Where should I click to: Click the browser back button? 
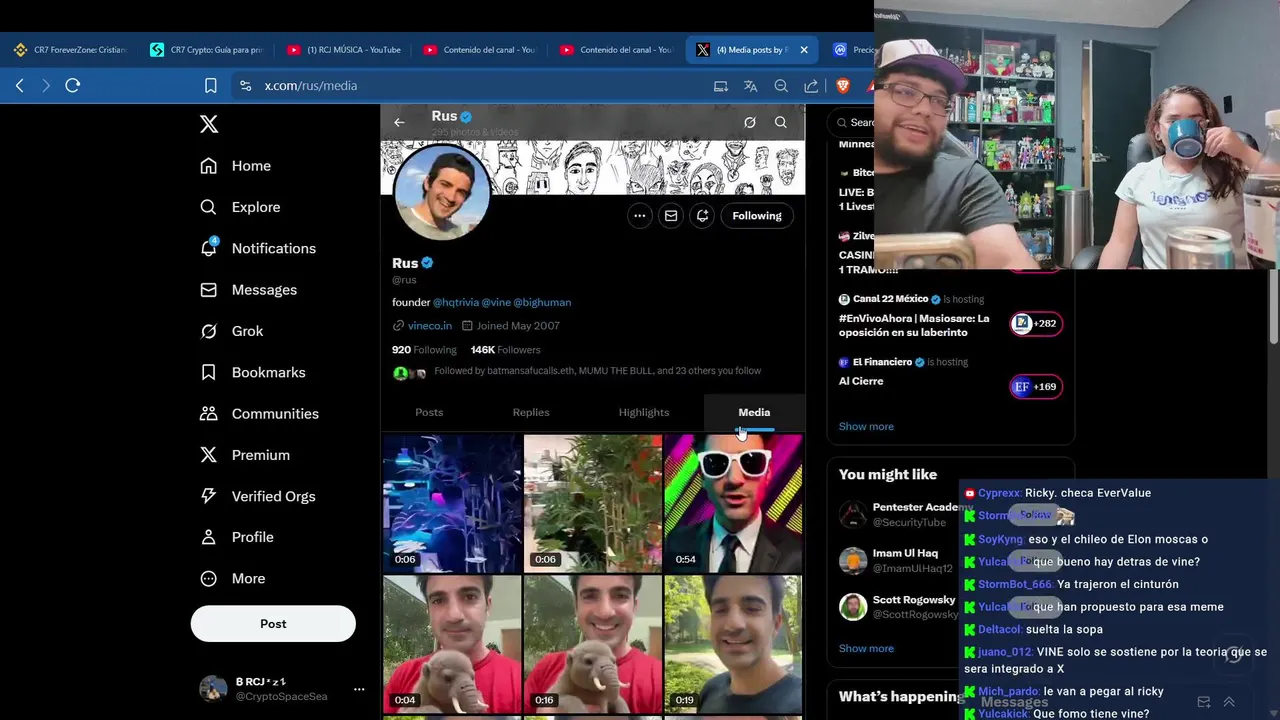click(x=19, y=86)
